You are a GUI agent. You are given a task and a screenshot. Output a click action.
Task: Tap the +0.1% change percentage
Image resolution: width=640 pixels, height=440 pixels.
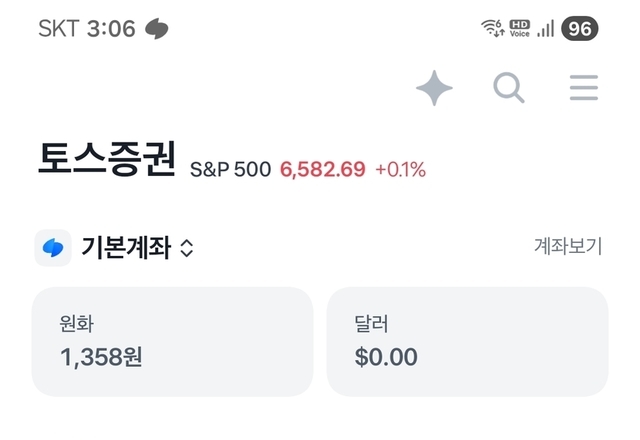point(400,169)
